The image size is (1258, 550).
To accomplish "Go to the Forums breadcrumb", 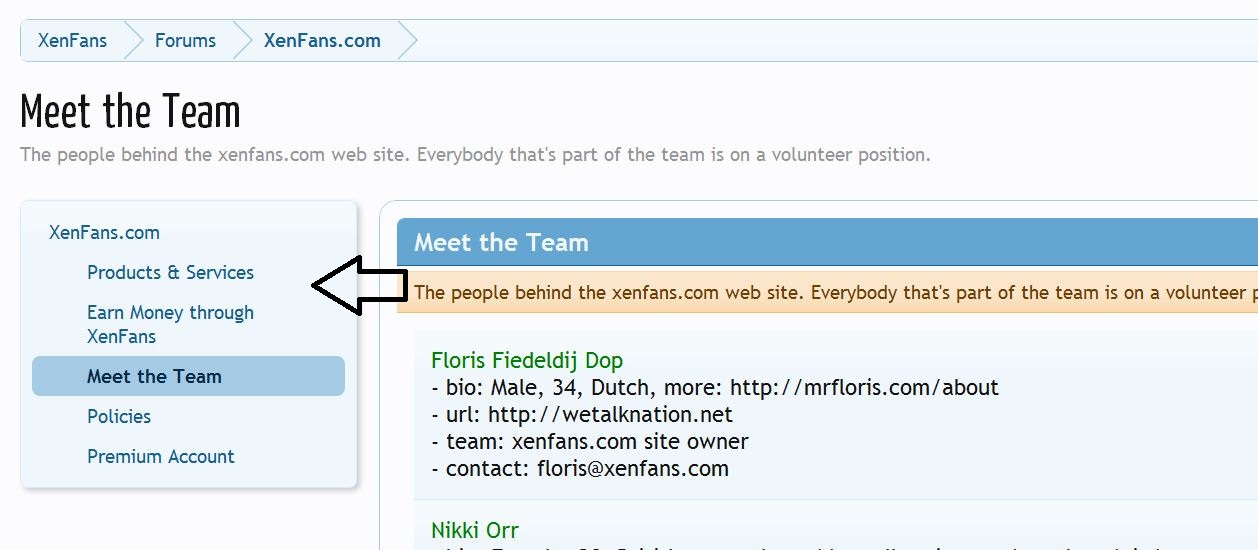I will point(185,41).
